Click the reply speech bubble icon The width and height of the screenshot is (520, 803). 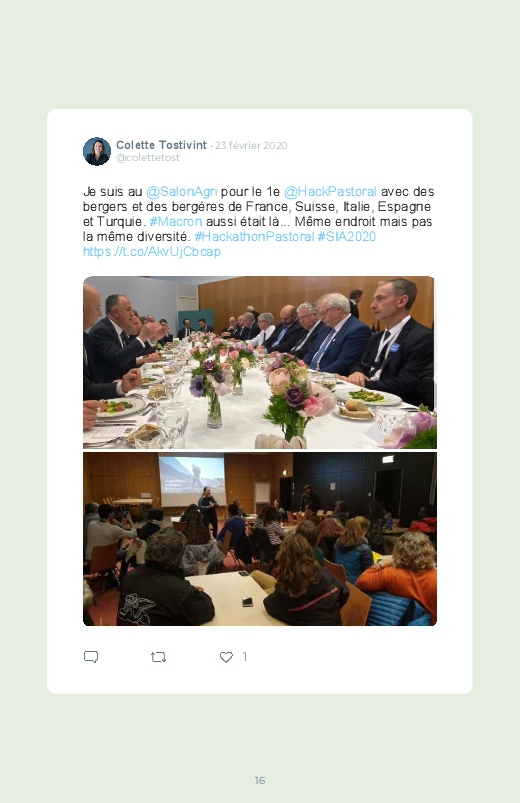tap(91, 657)
